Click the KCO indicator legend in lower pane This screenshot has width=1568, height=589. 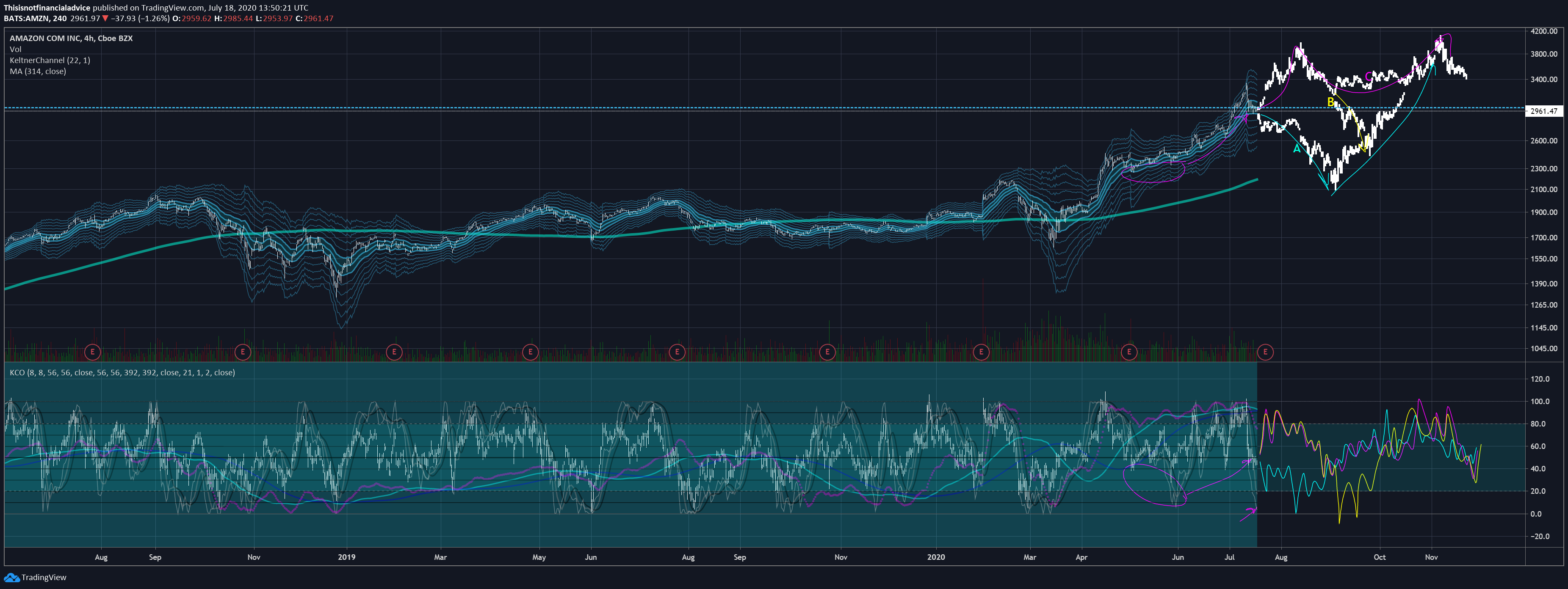[x=122, y=372]
